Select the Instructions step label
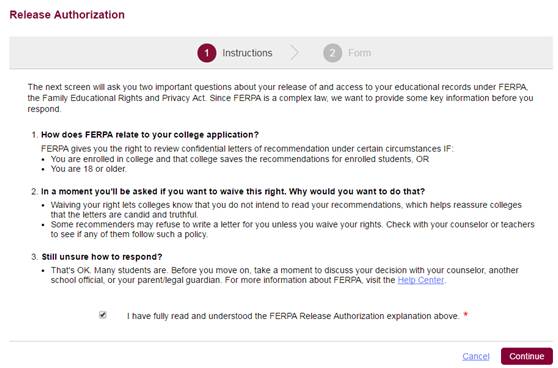Screen dimensions: 558x368 coord(247,53)
